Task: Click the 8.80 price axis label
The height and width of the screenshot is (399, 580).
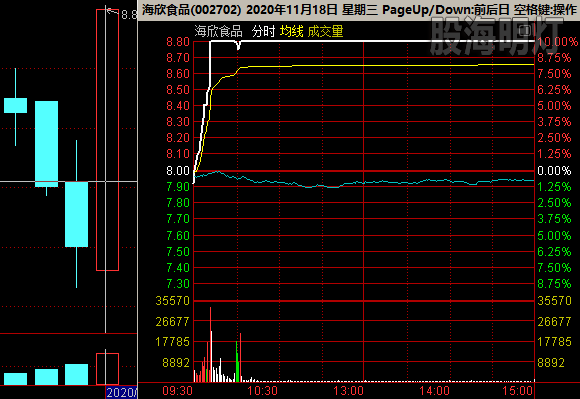Action: [178, 42]
